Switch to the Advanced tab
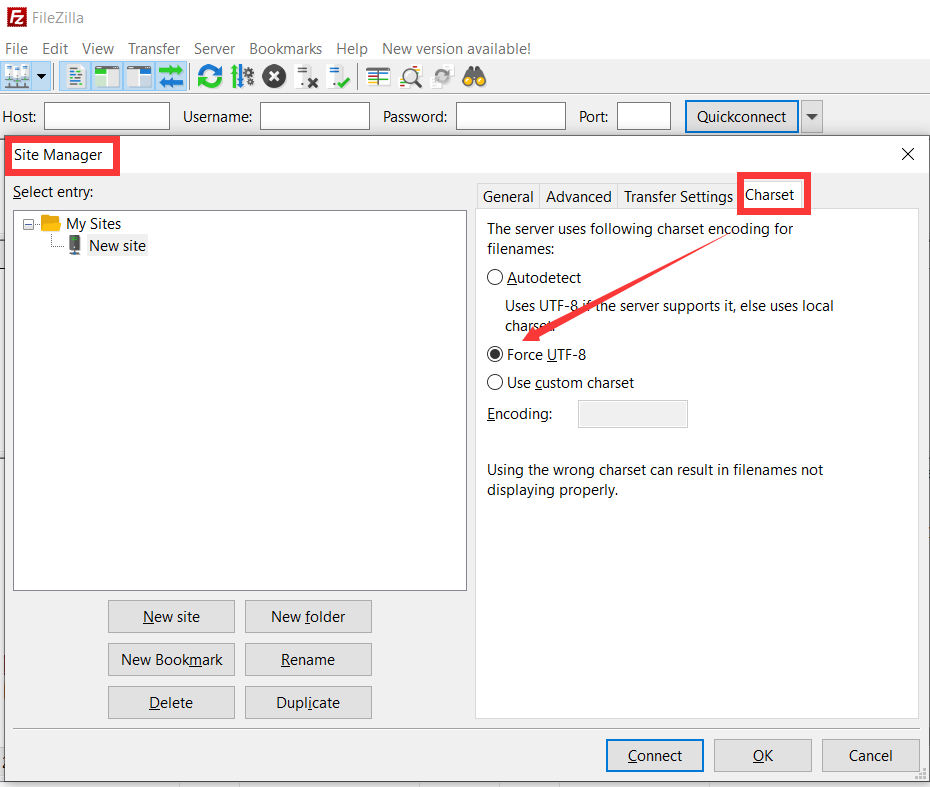The width and height of the screenshot is (930, 787). [578, 196]
